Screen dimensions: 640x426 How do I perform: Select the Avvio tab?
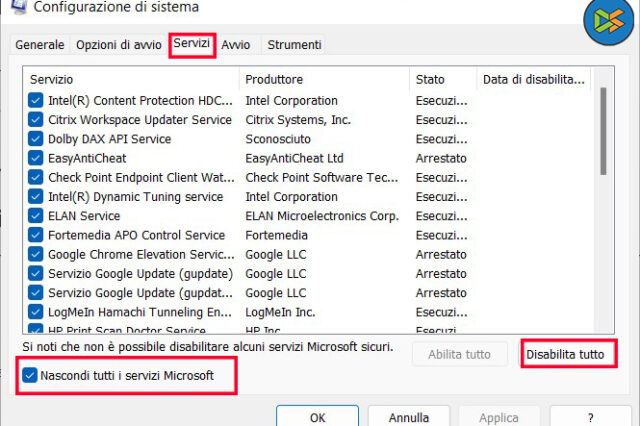pos(236,45)
